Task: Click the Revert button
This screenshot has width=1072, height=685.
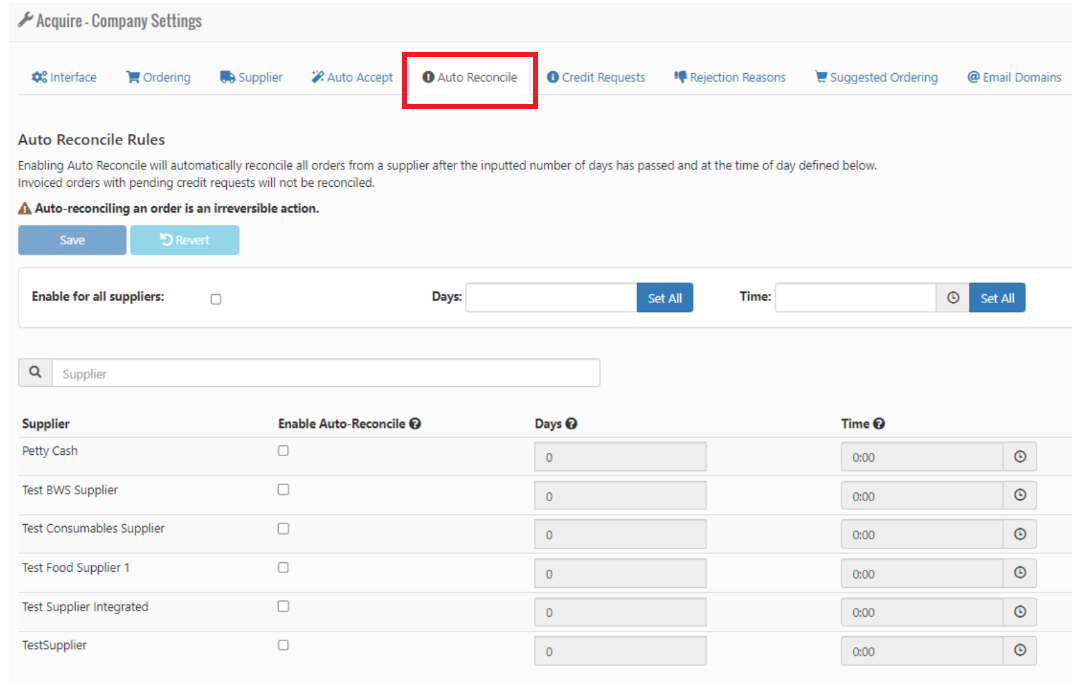Action: (185, 240)
